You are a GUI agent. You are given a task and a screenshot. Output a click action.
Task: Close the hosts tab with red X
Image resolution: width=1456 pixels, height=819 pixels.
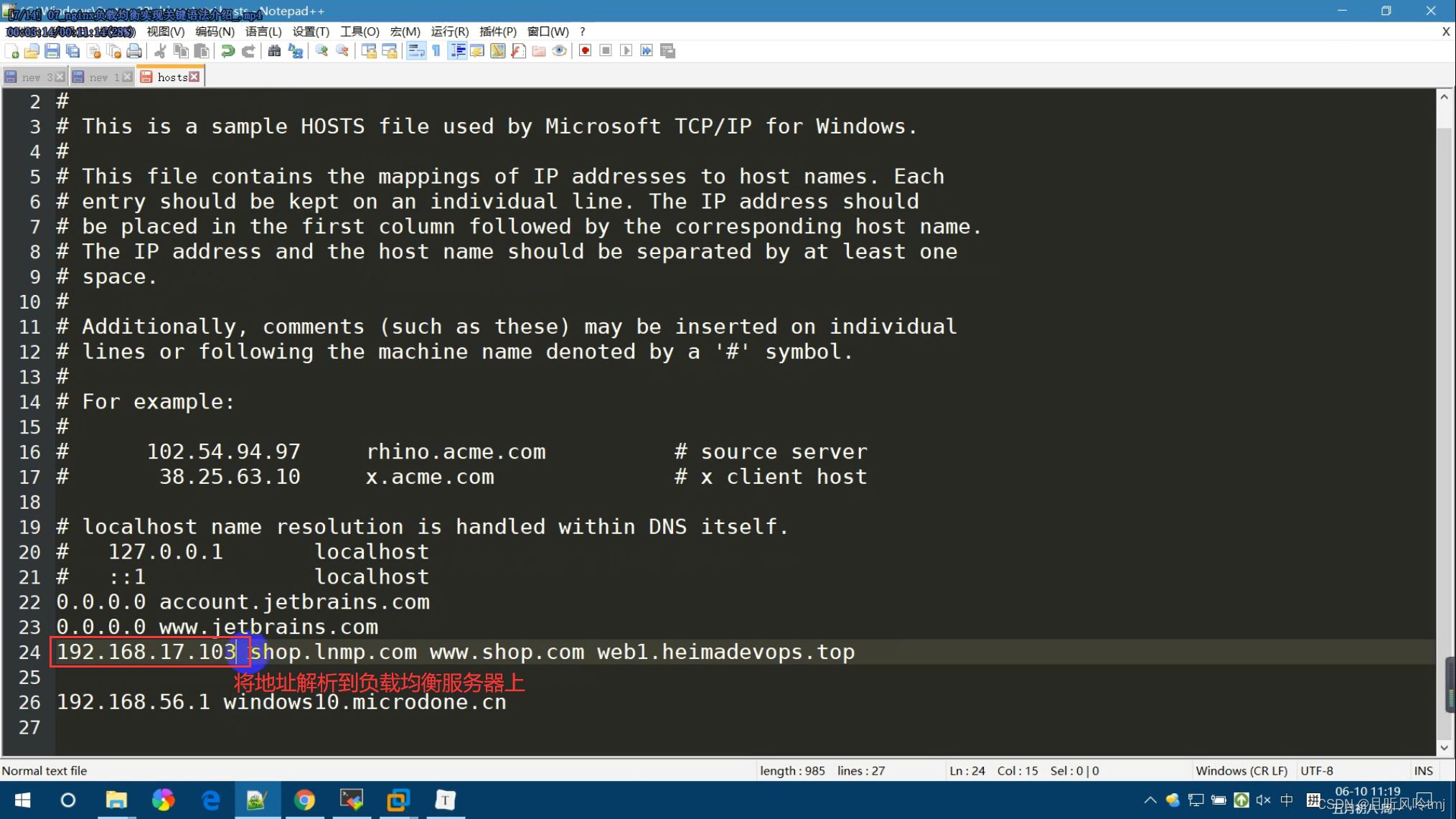(194, 77)
